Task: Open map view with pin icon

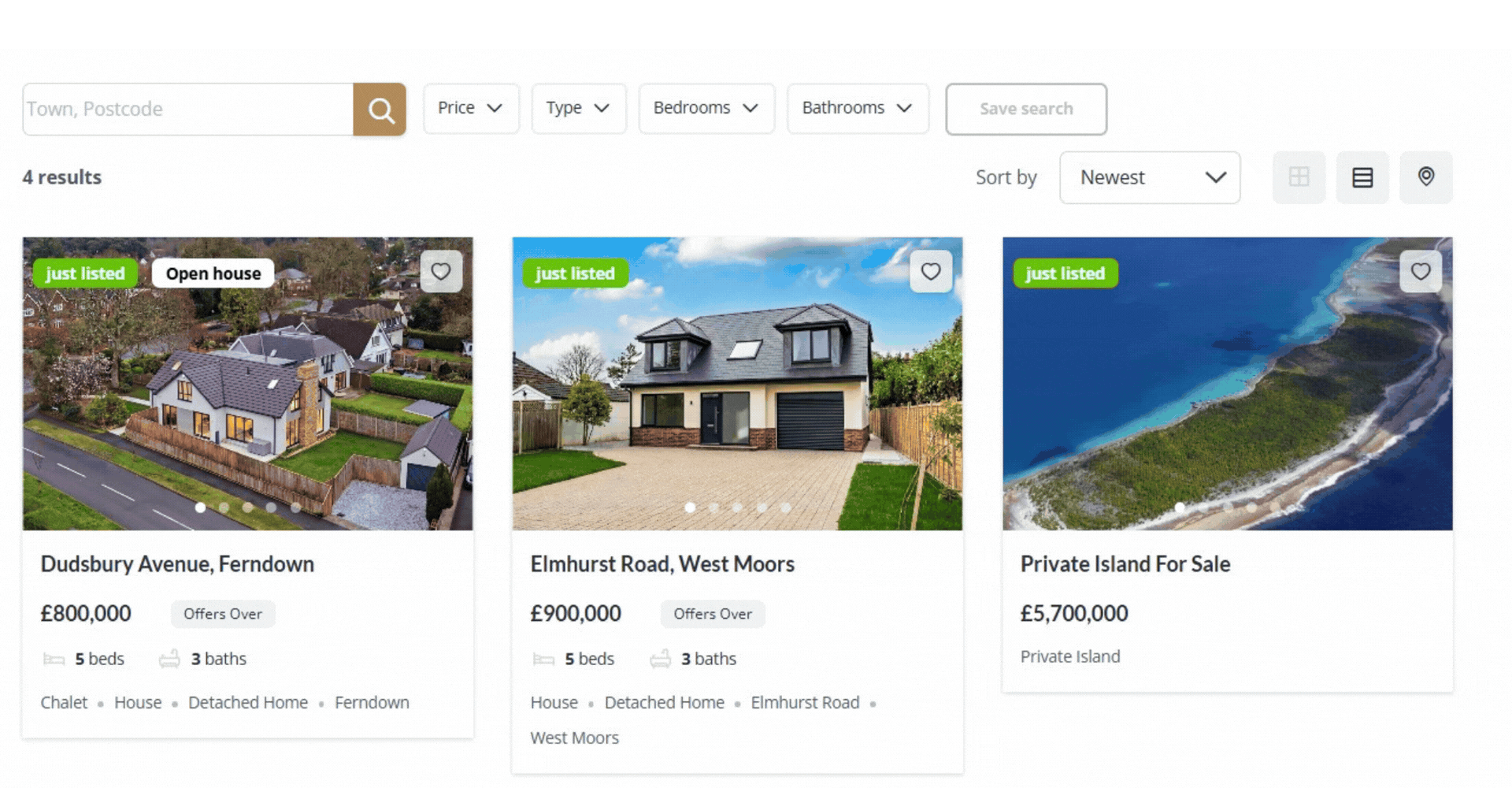Action: (1426, 177)
